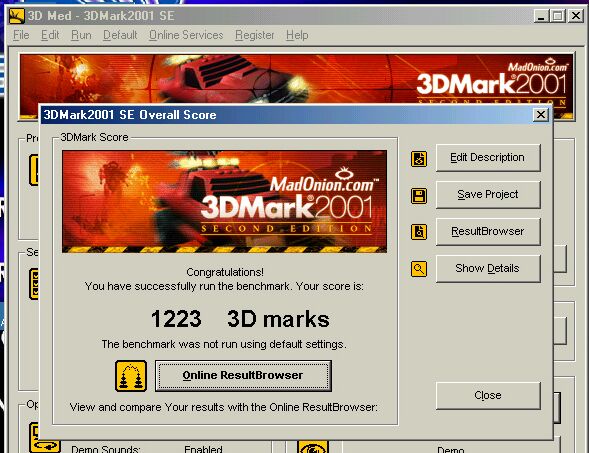
Task: Click the ResultBrowser document icon
Action: [419, 232]
